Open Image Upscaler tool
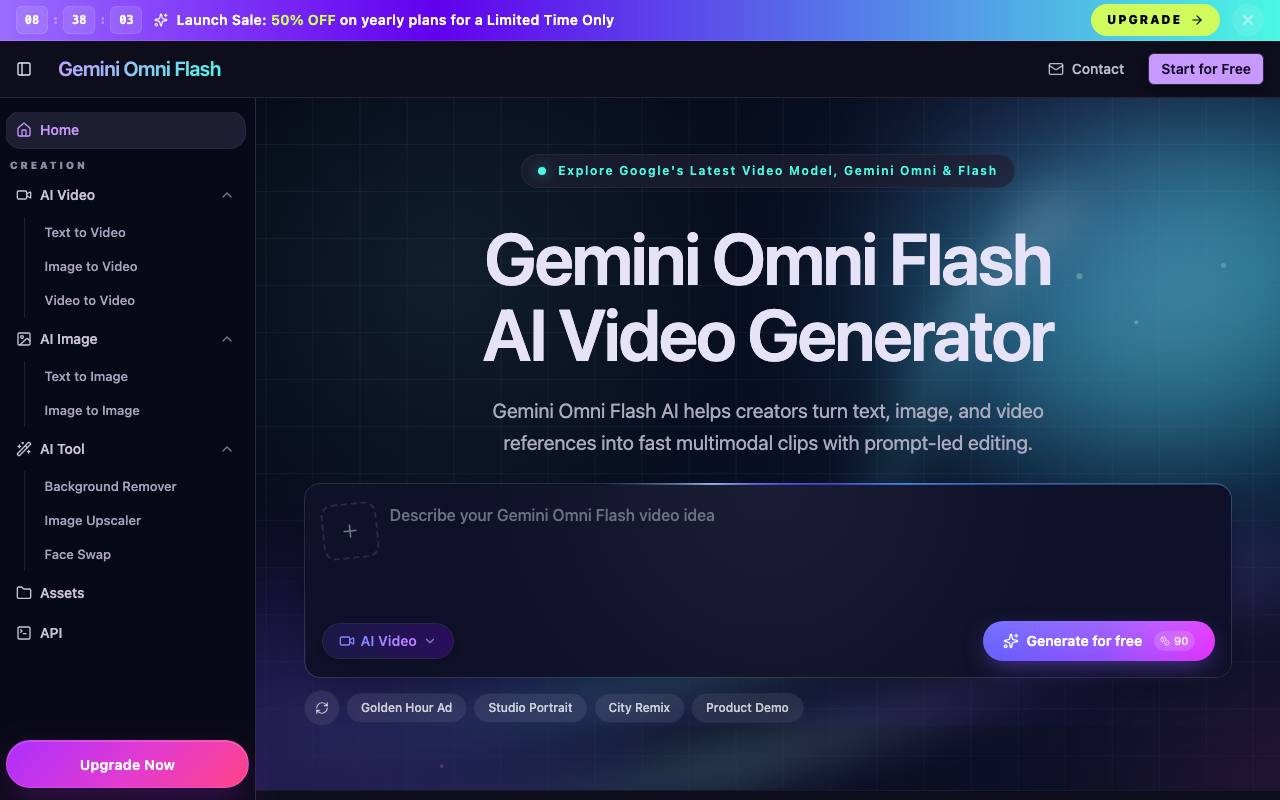1280x800 pixels. (x=93, y=520)
